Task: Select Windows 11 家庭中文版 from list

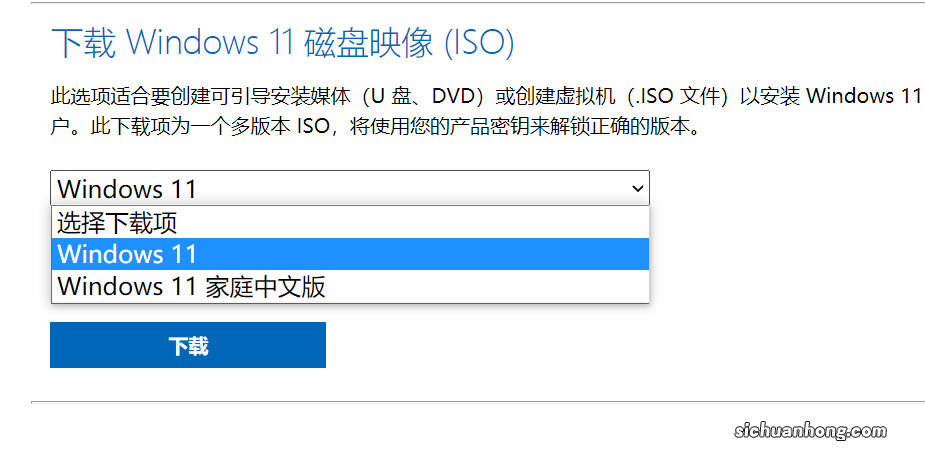Action: pos(350,287)
